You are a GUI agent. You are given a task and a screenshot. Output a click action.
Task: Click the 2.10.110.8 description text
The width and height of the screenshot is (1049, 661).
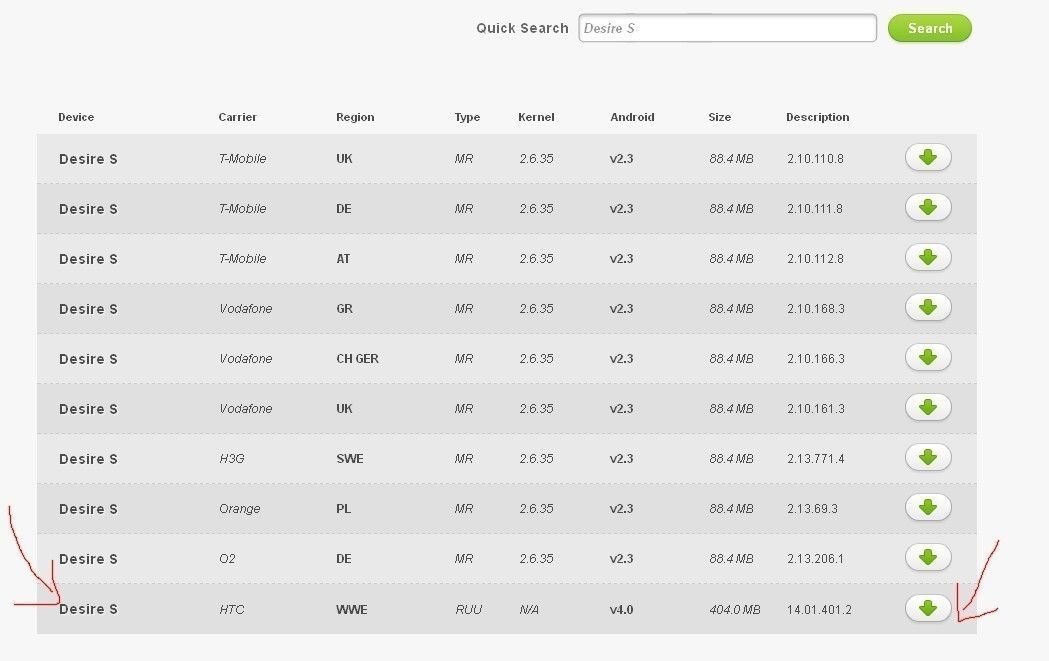(x=816, y=159)
